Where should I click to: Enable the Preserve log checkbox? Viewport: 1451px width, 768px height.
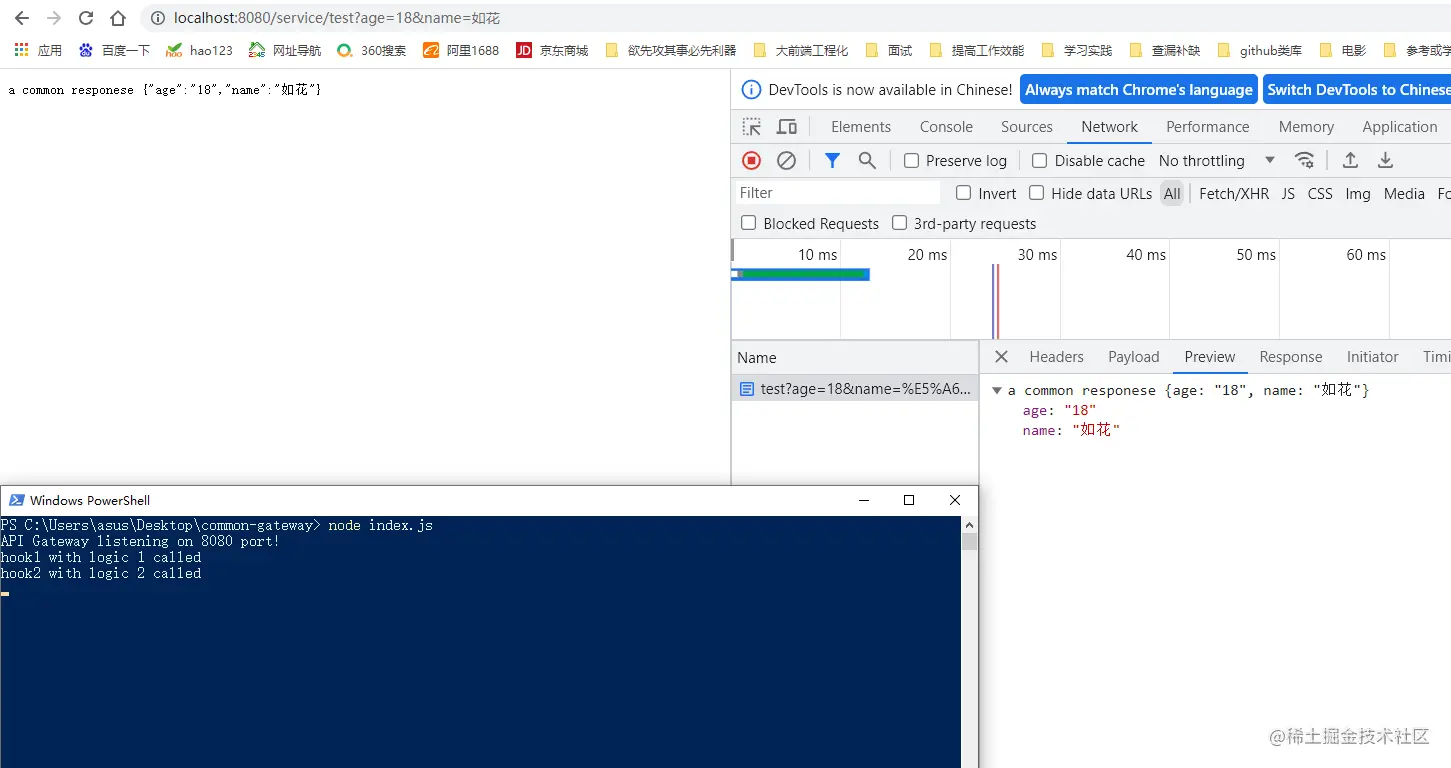pyautogui.click(x=911, y=161)
